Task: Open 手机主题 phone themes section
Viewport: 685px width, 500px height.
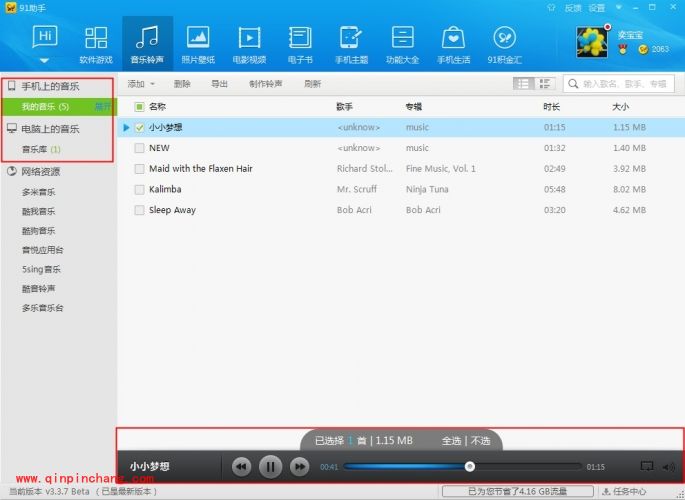Action: [x=351, y=45]
